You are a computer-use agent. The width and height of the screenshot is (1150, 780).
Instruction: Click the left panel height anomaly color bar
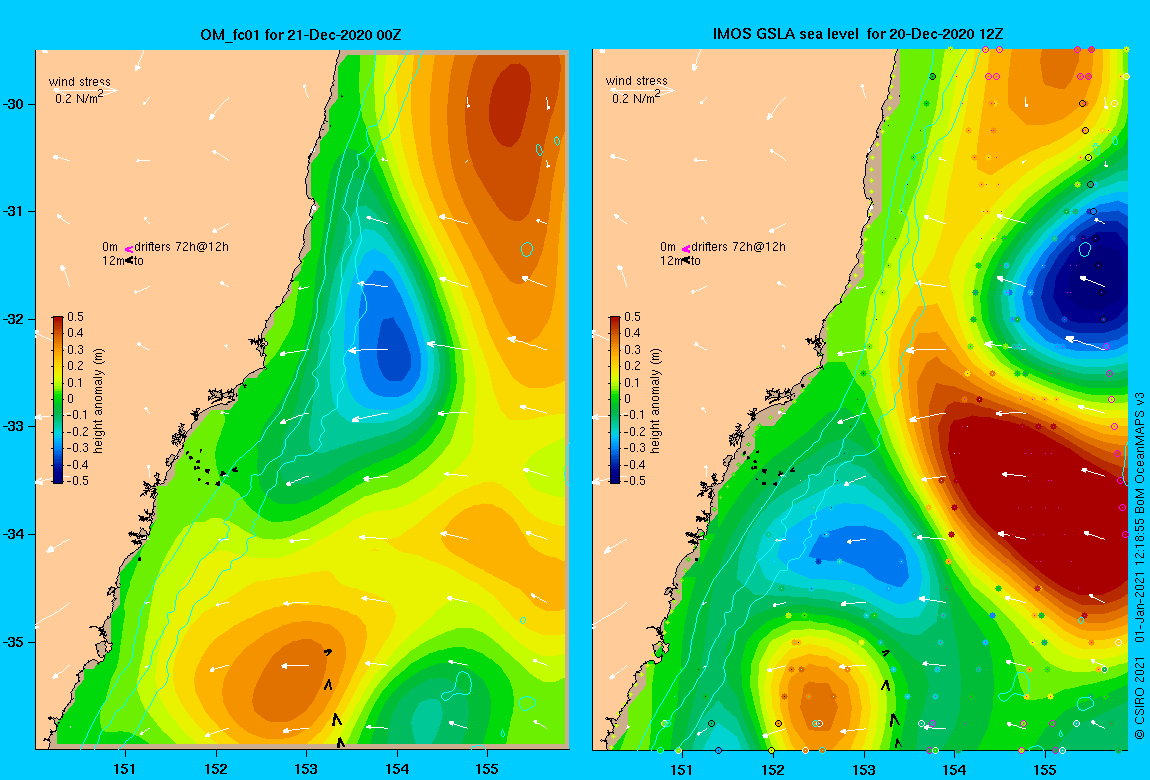[x=58, y=399]
